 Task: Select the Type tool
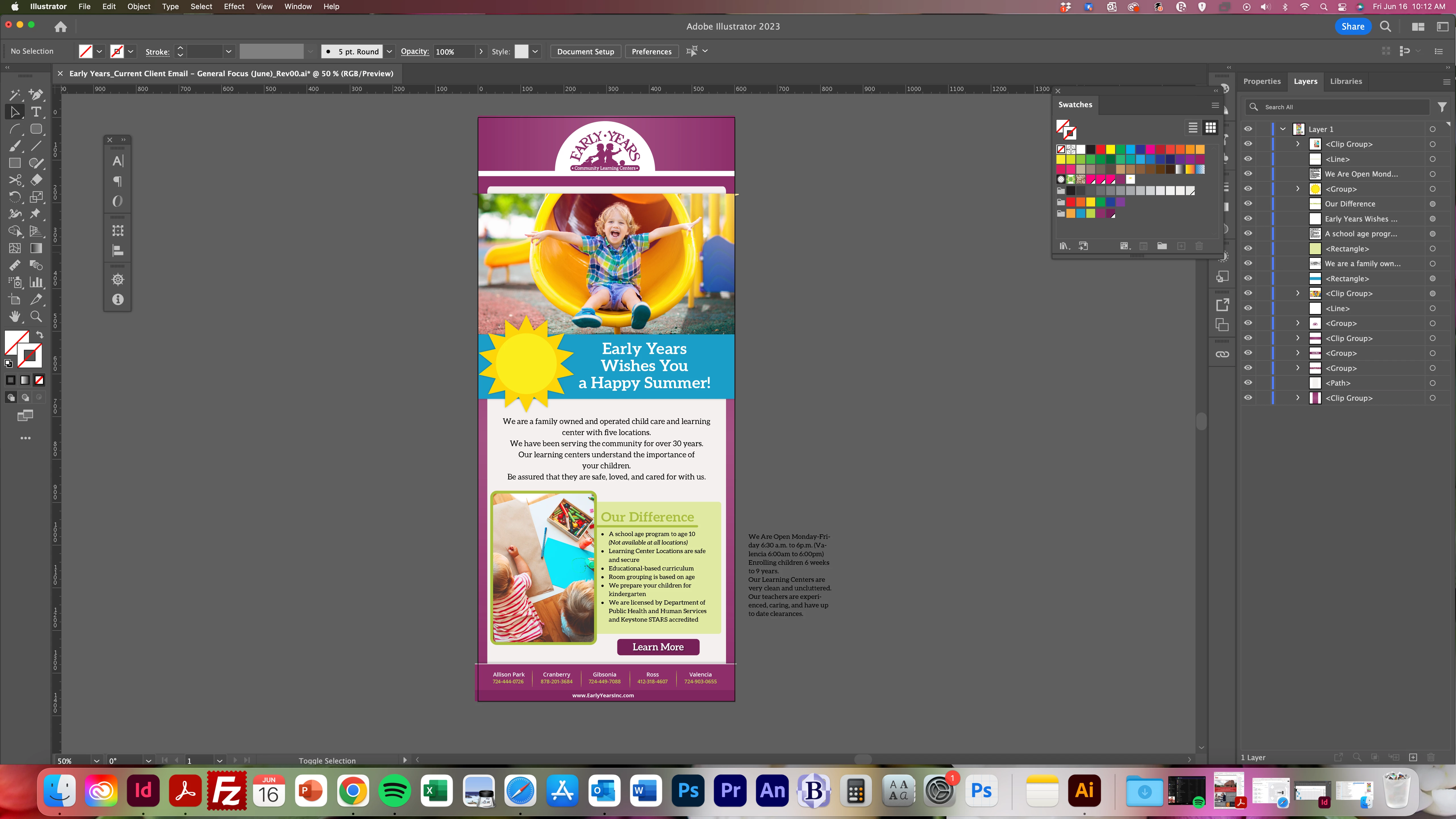[36, 112]
